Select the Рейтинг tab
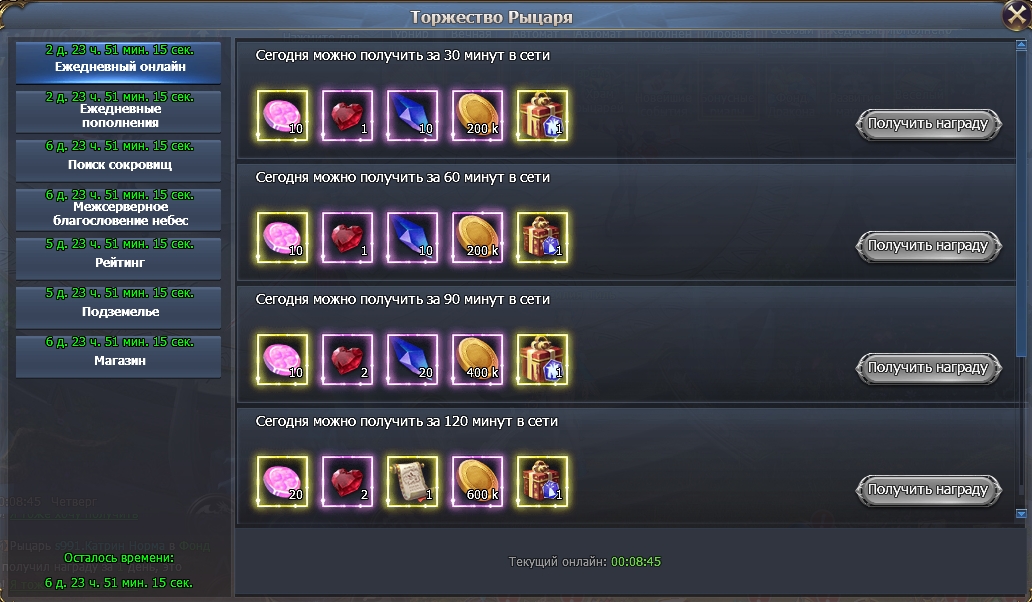 (118, 257)
